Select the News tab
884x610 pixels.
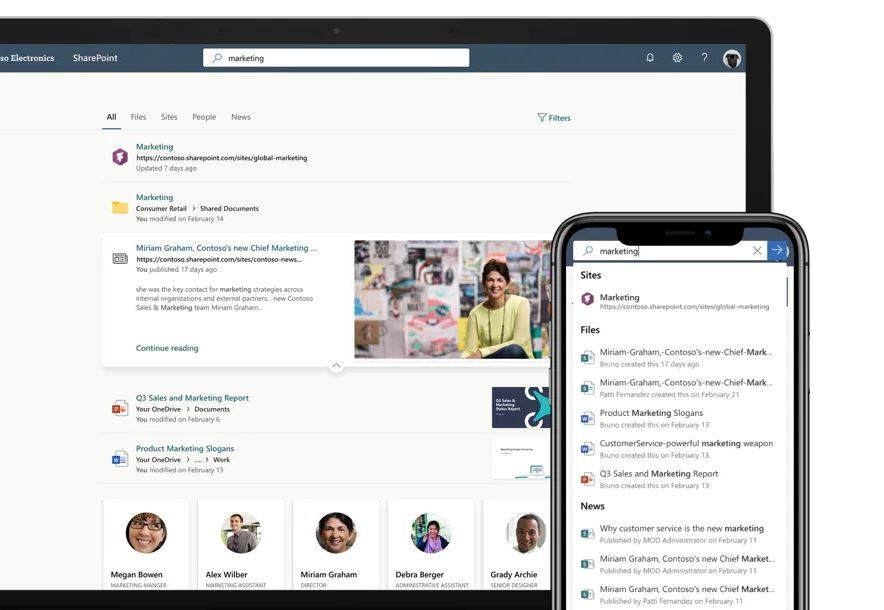(x=241, y=117)
